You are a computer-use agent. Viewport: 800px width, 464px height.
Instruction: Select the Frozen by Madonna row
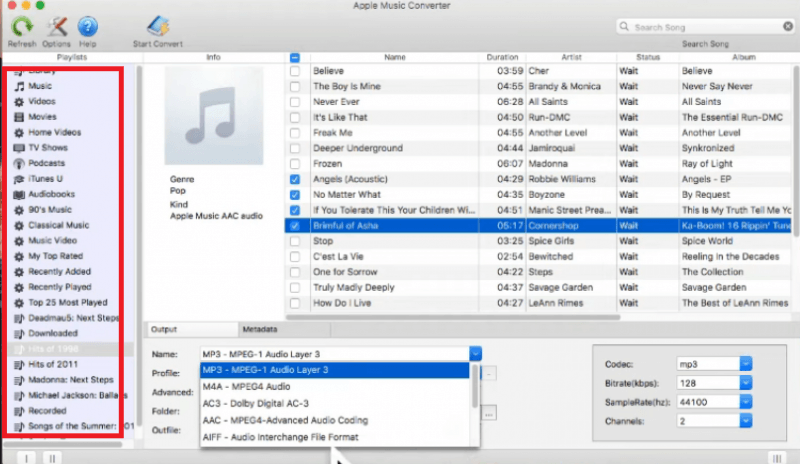[538, 164]
